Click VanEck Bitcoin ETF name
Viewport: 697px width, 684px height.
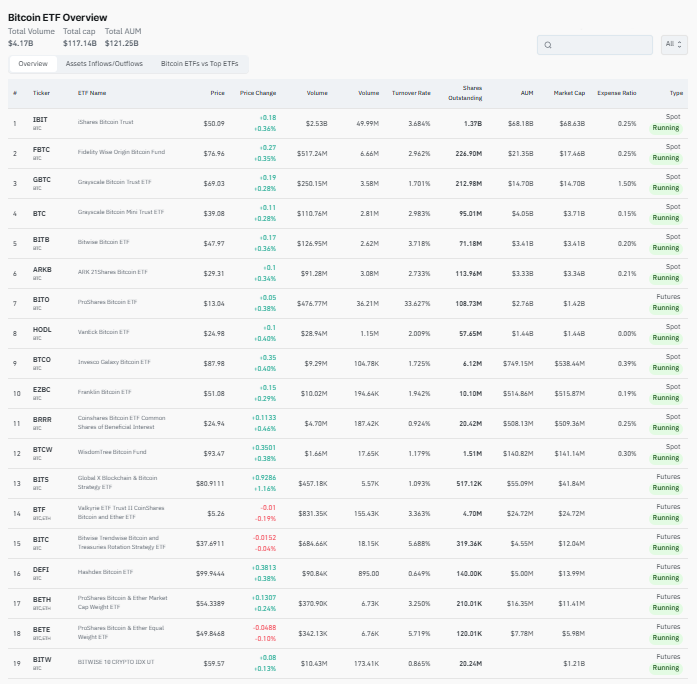[x=103, y=332]
